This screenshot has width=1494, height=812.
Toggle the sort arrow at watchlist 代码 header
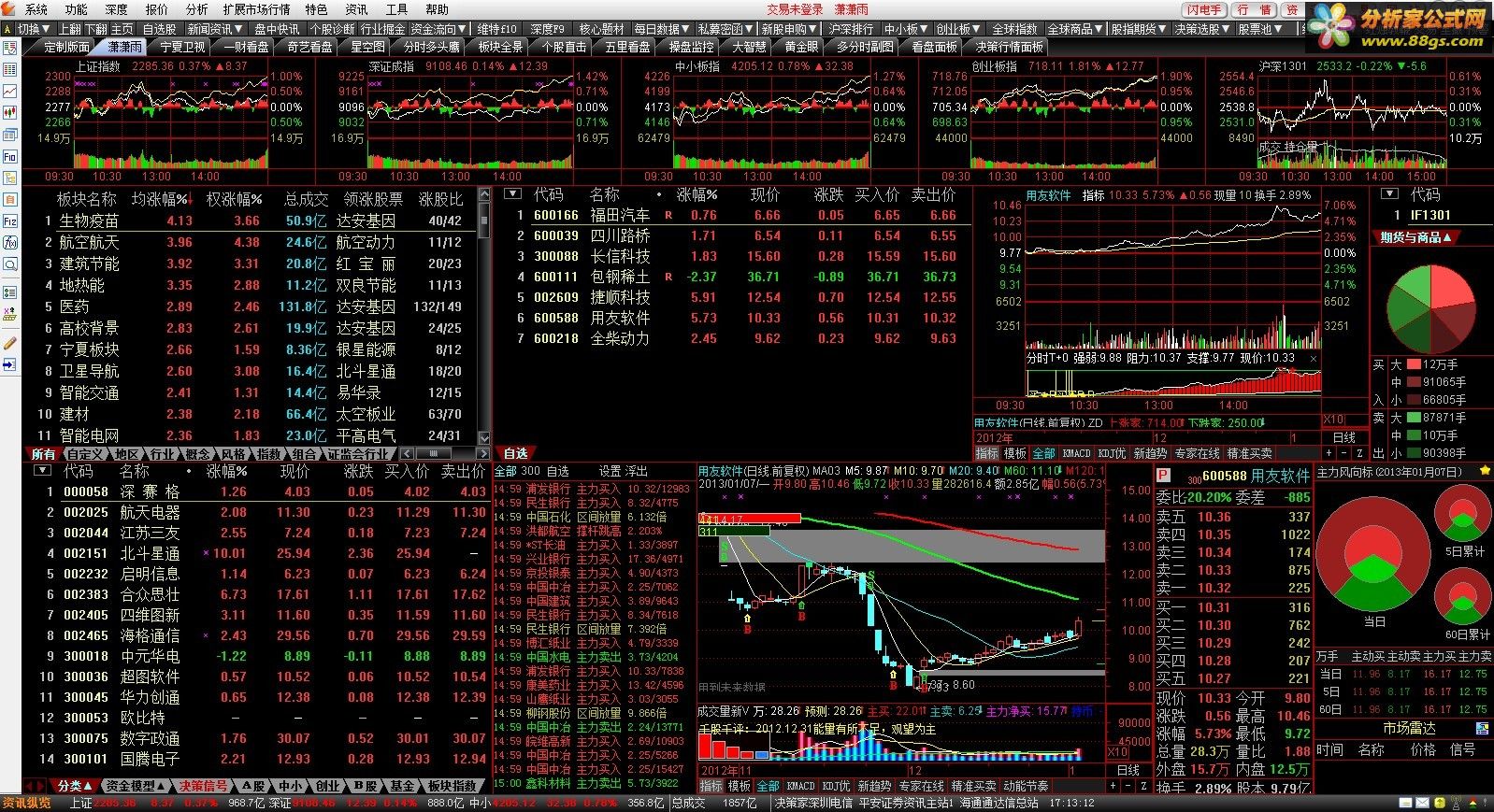coord(511,194)
